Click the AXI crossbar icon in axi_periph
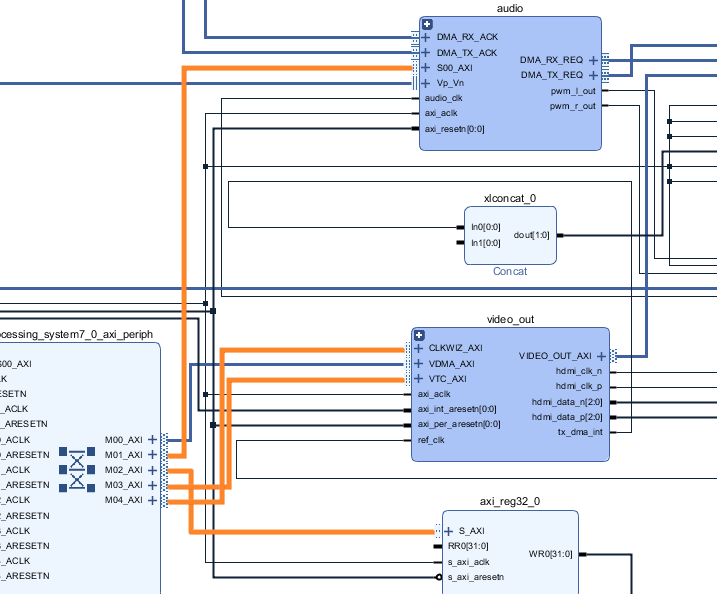 tap(76, 469)
